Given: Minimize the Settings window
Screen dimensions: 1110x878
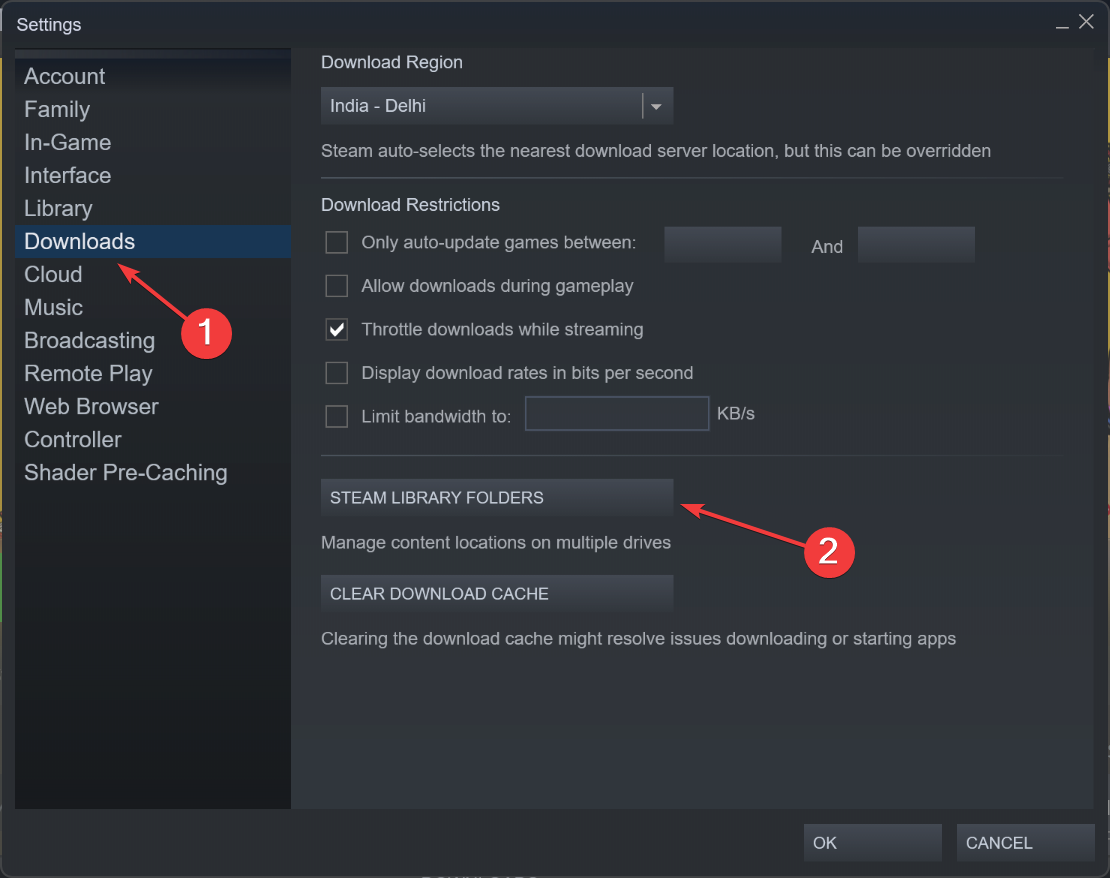Looking at the screenshot, I should 1062,25.
